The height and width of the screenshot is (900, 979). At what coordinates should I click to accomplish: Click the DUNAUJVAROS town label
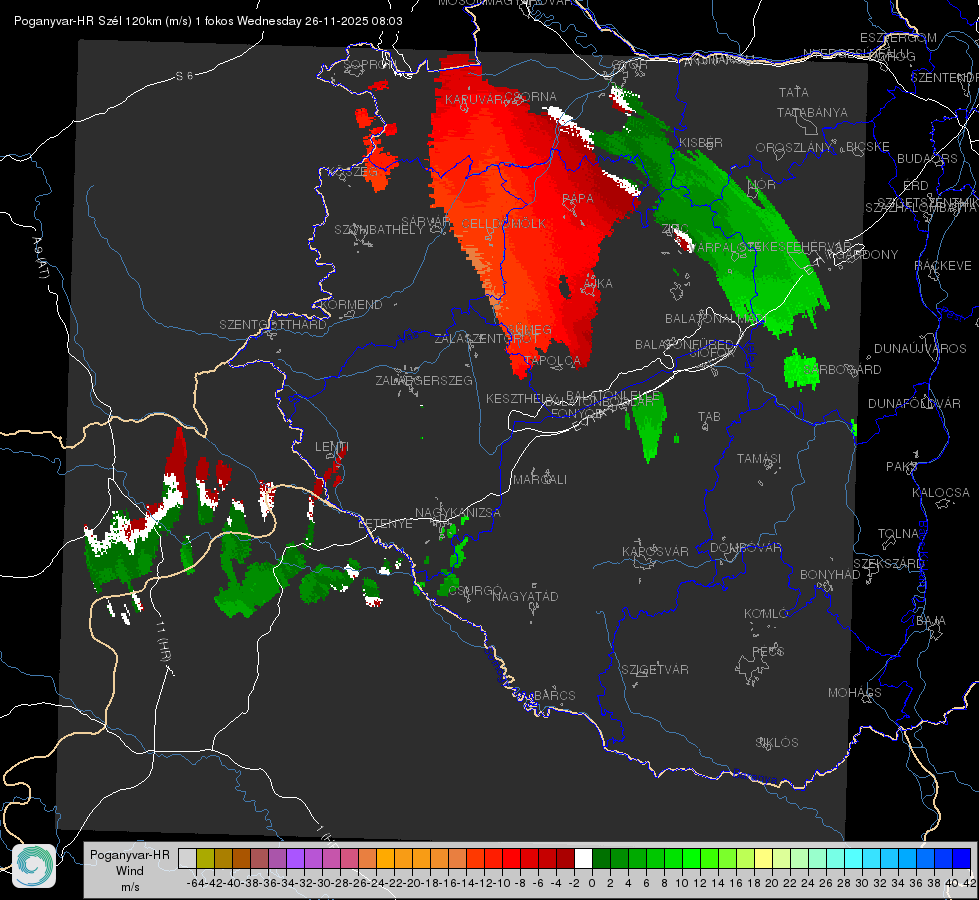[x=920, y=349]
